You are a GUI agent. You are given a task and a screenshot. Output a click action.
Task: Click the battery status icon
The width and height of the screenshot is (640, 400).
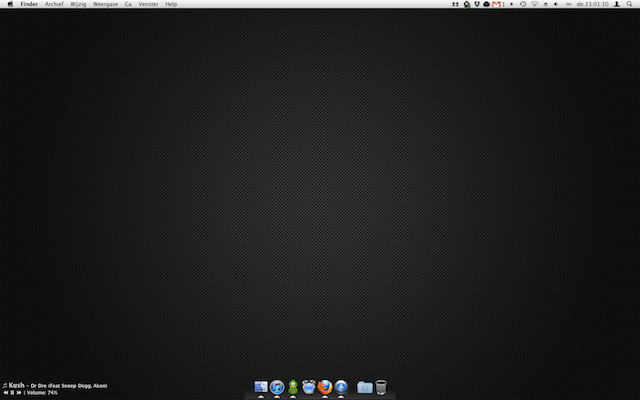[x=568, y=4]
